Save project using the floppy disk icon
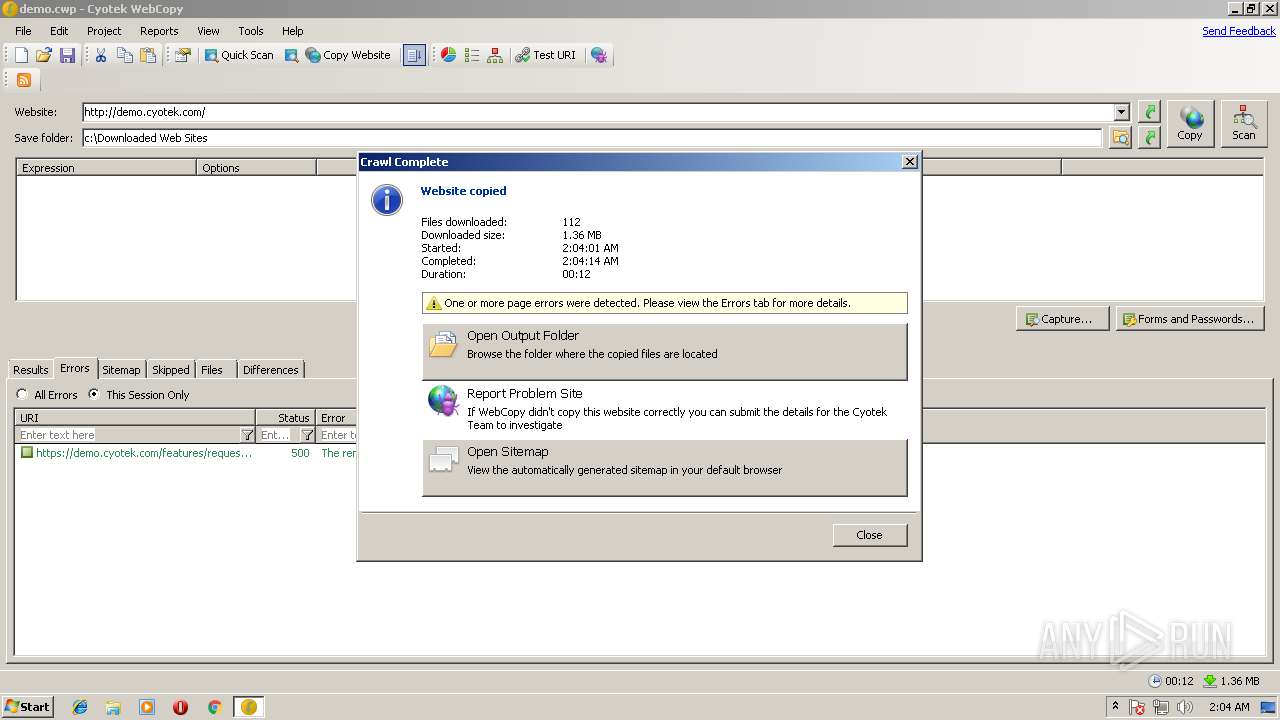This screenshot has width=1280, height=720. click(67, 55)
